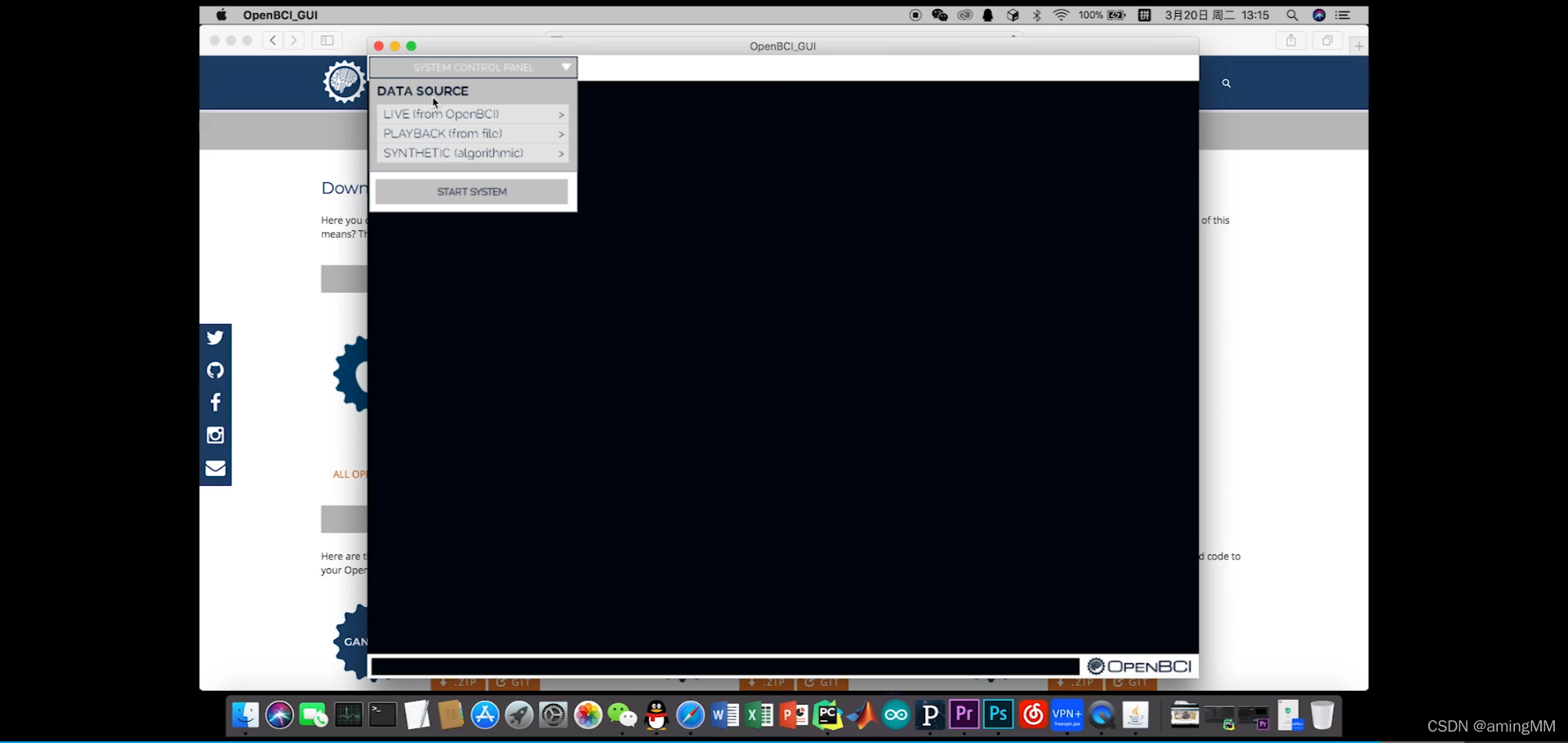Open the Java app in the Dock
This screenshot has width=1568, height=743.
pyautogui.click(x=1136, y=716)
